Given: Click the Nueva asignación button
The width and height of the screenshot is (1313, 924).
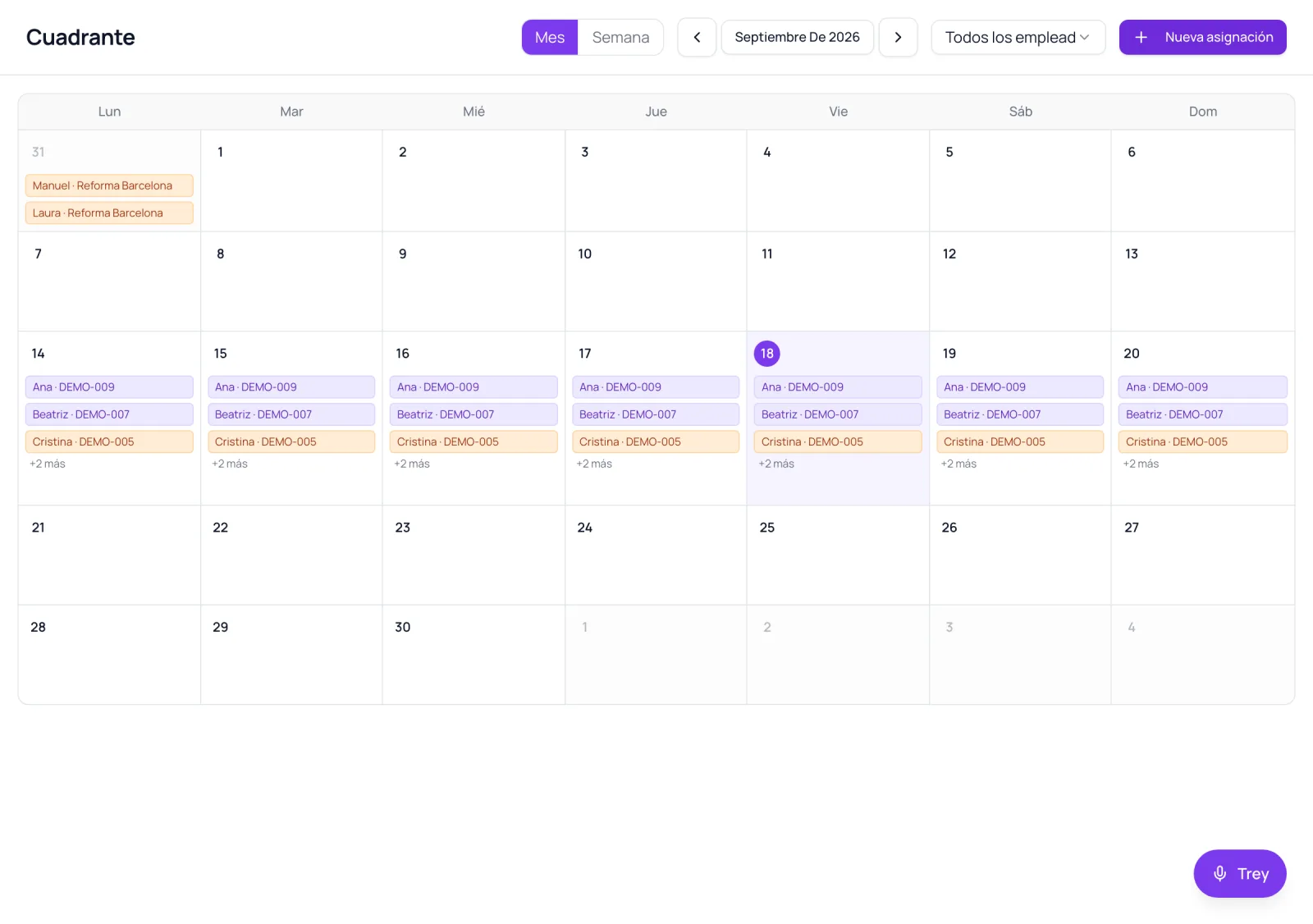Looking at the screenshot, I should [x=1202, y=37].
